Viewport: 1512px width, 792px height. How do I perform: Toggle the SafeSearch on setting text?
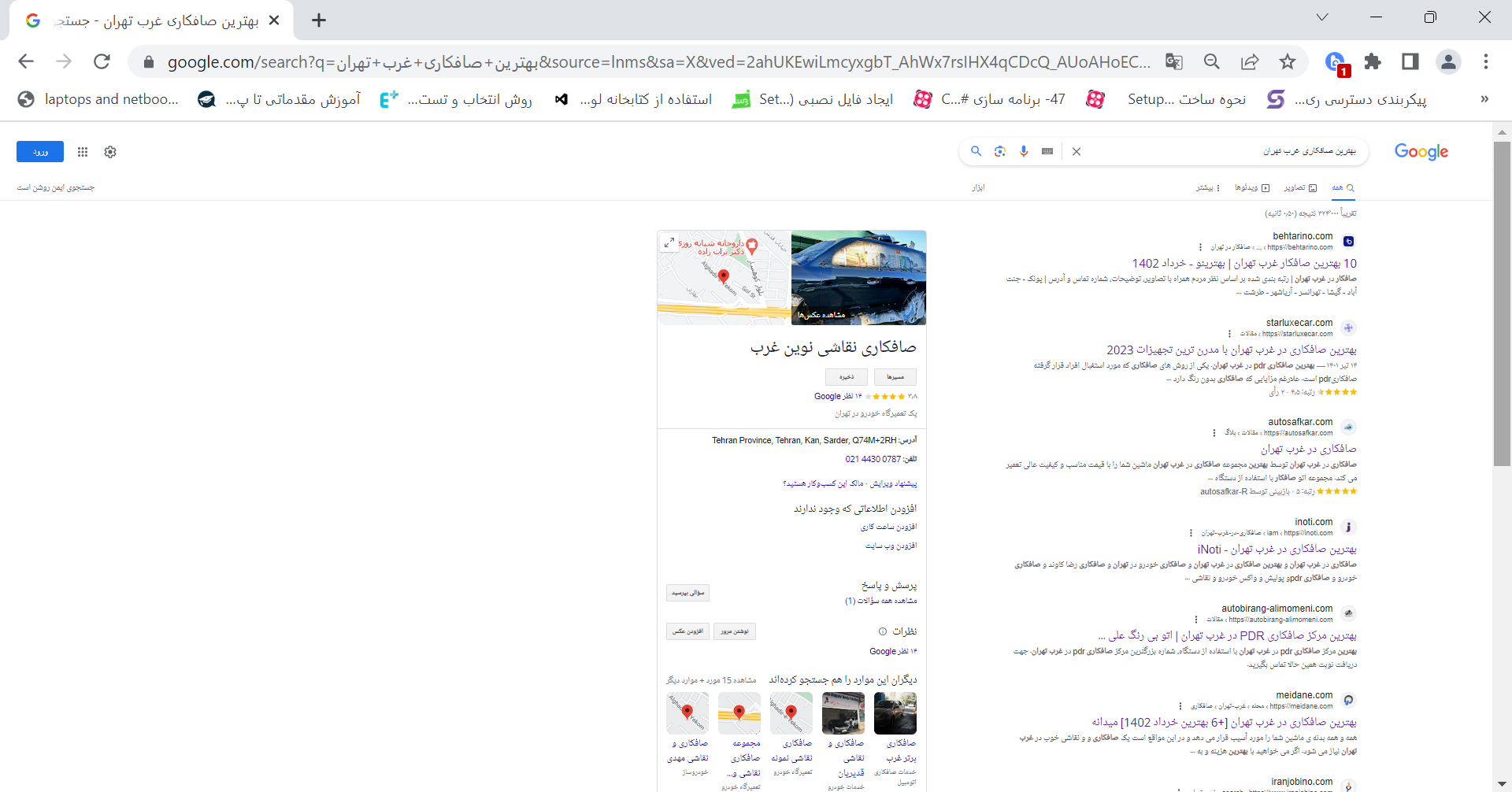56,187
